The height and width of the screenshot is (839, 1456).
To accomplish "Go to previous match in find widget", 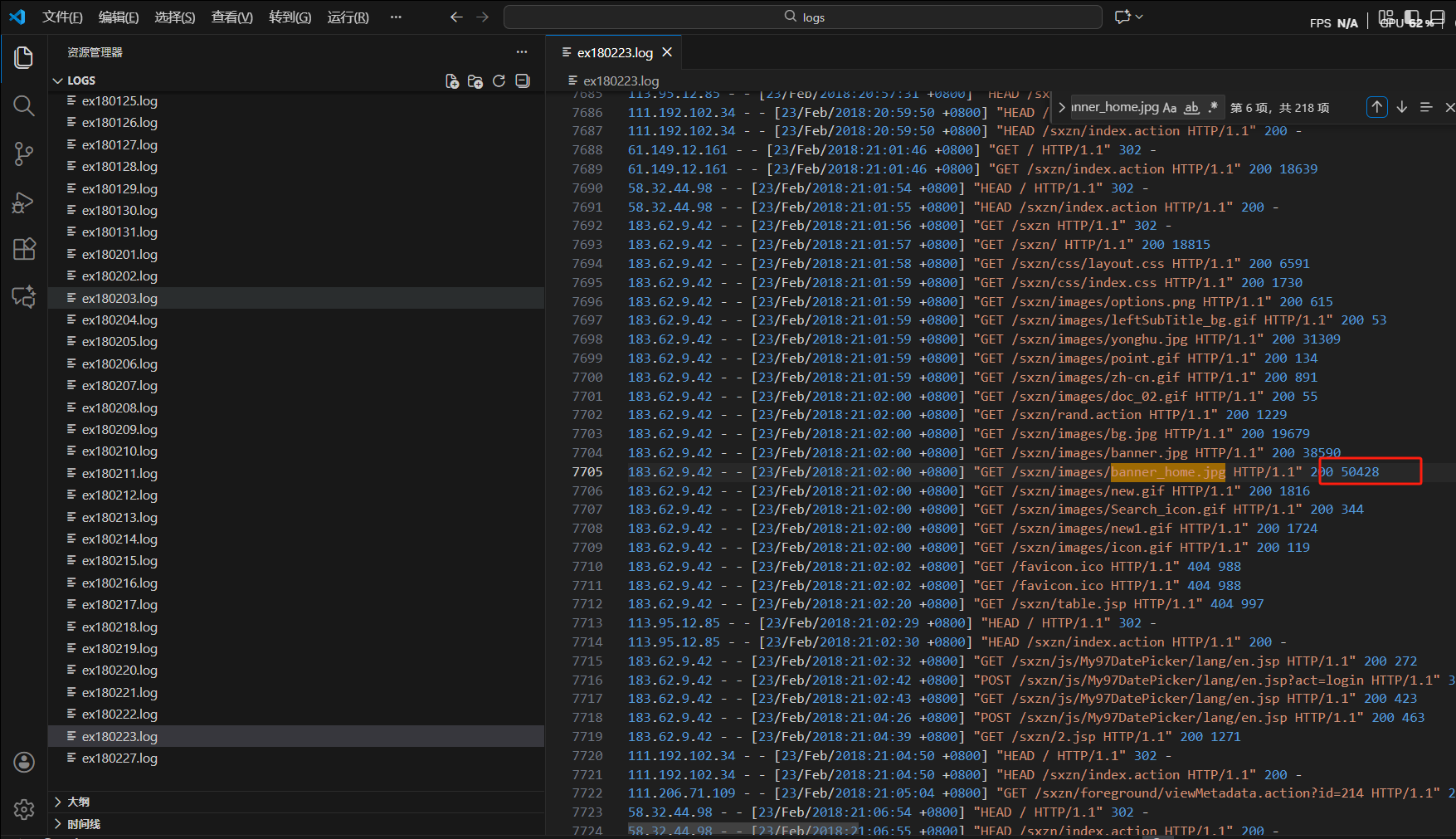I will 1377,107.
